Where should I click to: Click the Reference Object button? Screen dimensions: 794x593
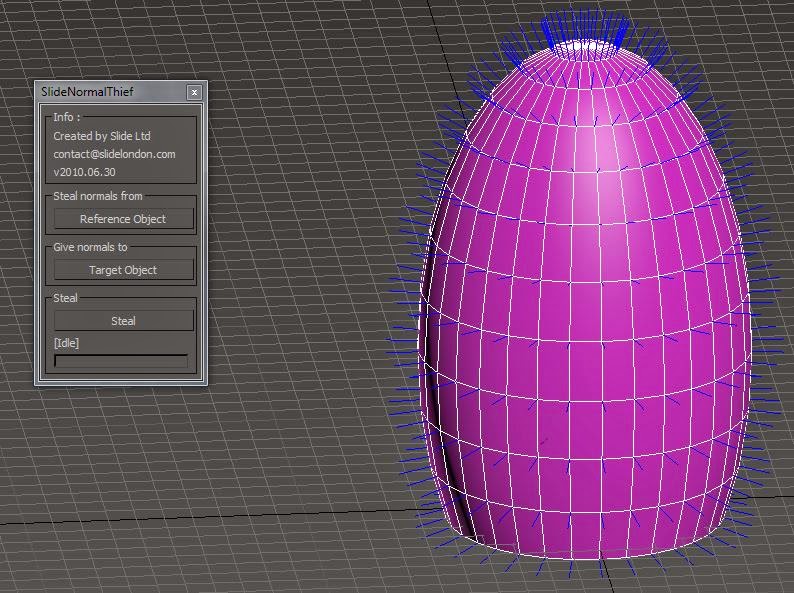(x=123, y=219)
